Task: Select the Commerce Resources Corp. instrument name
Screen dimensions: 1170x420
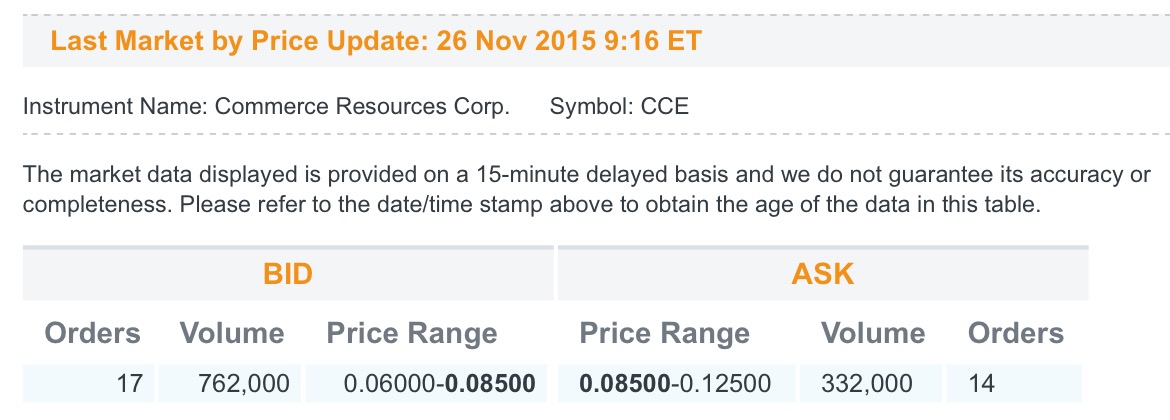Action: tap(362, 106)
